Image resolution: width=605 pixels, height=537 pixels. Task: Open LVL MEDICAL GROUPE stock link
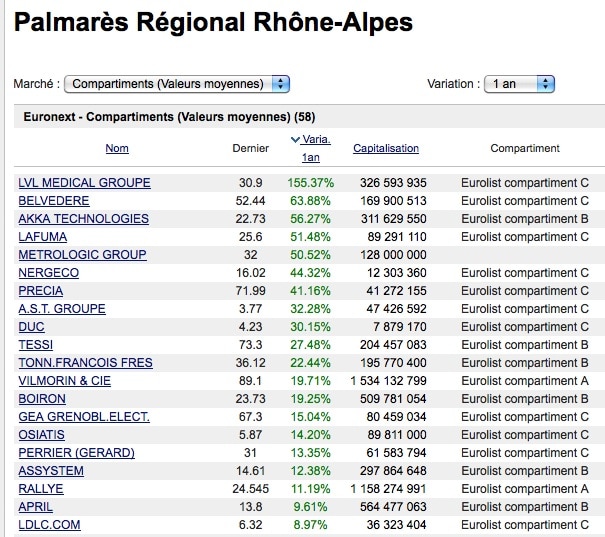pyautogui.click(x=84, y=182)
